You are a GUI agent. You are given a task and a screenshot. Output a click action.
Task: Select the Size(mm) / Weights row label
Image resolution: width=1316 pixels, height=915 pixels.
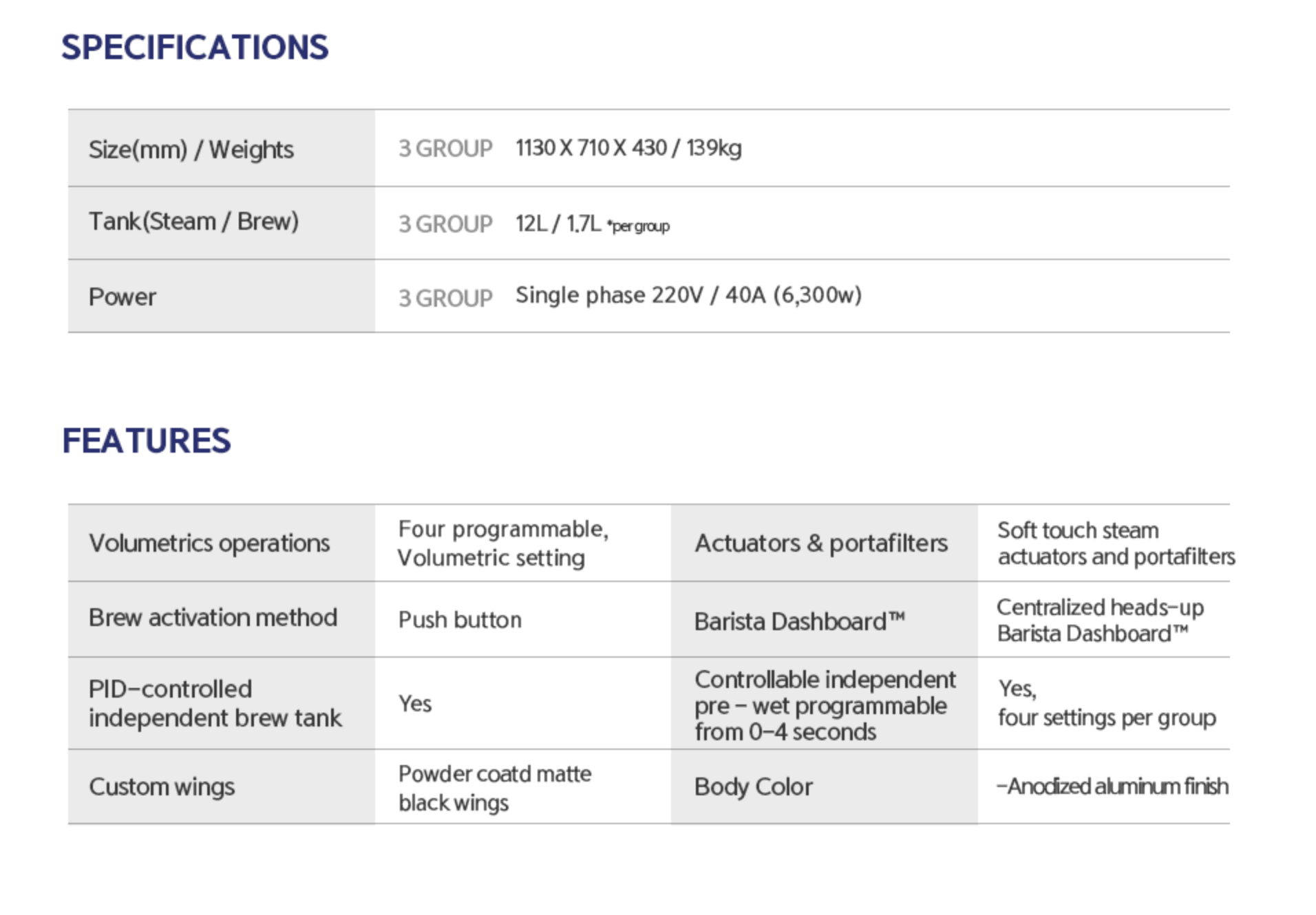[x=191, y=149]
